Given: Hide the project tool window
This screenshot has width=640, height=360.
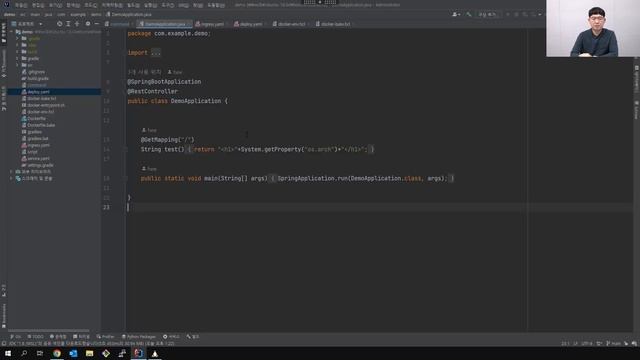Looking at the screenshot, I should click(x=97, y=24).
